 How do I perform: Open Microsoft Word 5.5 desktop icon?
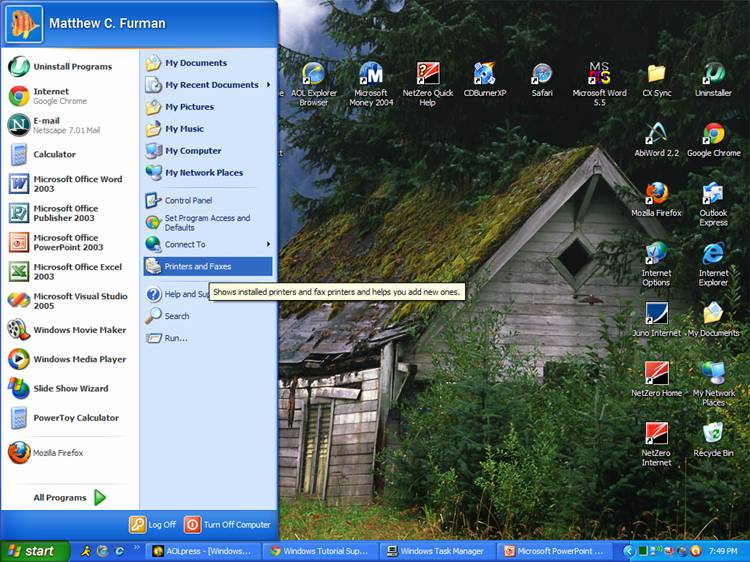pyautogui.click(x=599, y=84)
